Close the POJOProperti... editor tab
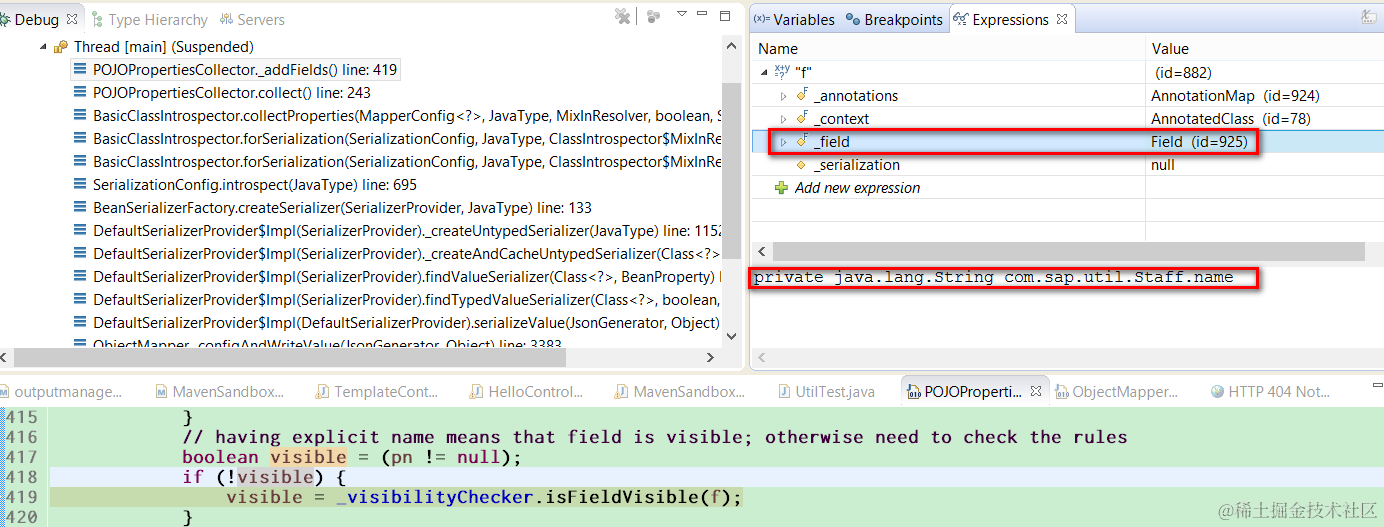1384x527 pixels. 1036,392
